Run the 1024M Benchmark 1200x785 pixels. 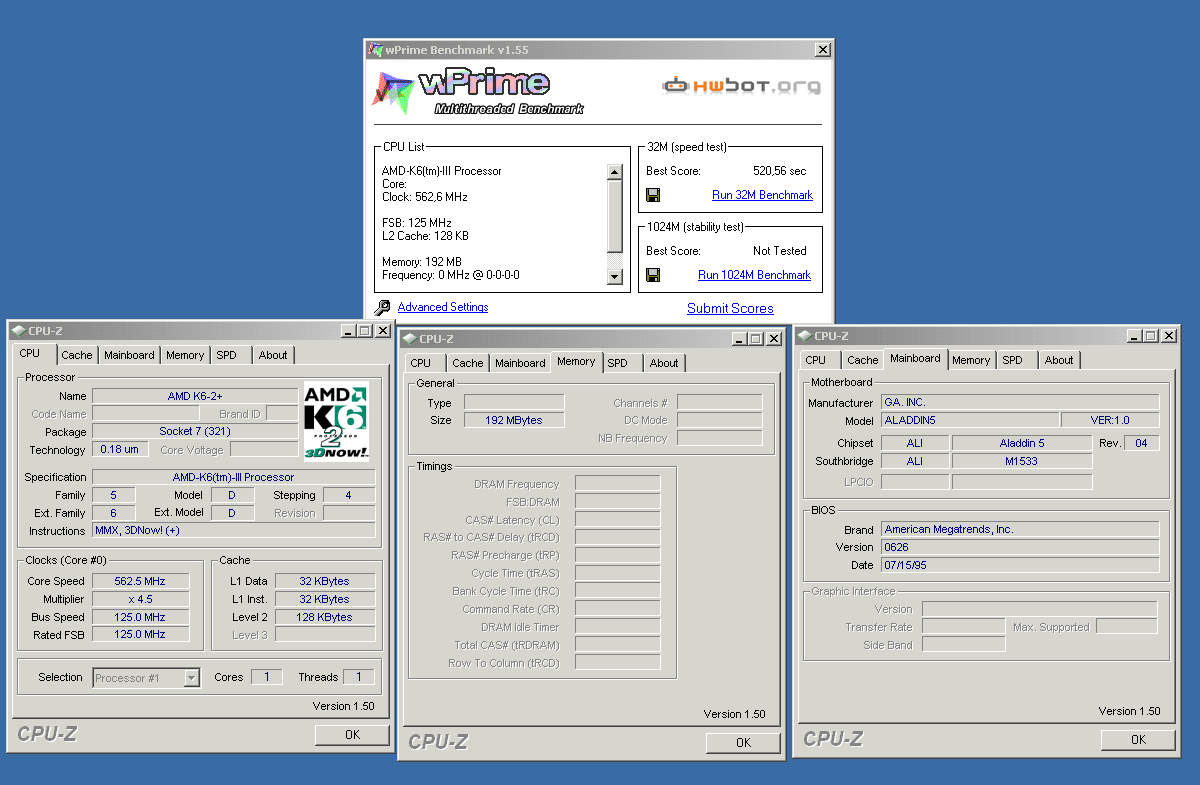[754, 275]
